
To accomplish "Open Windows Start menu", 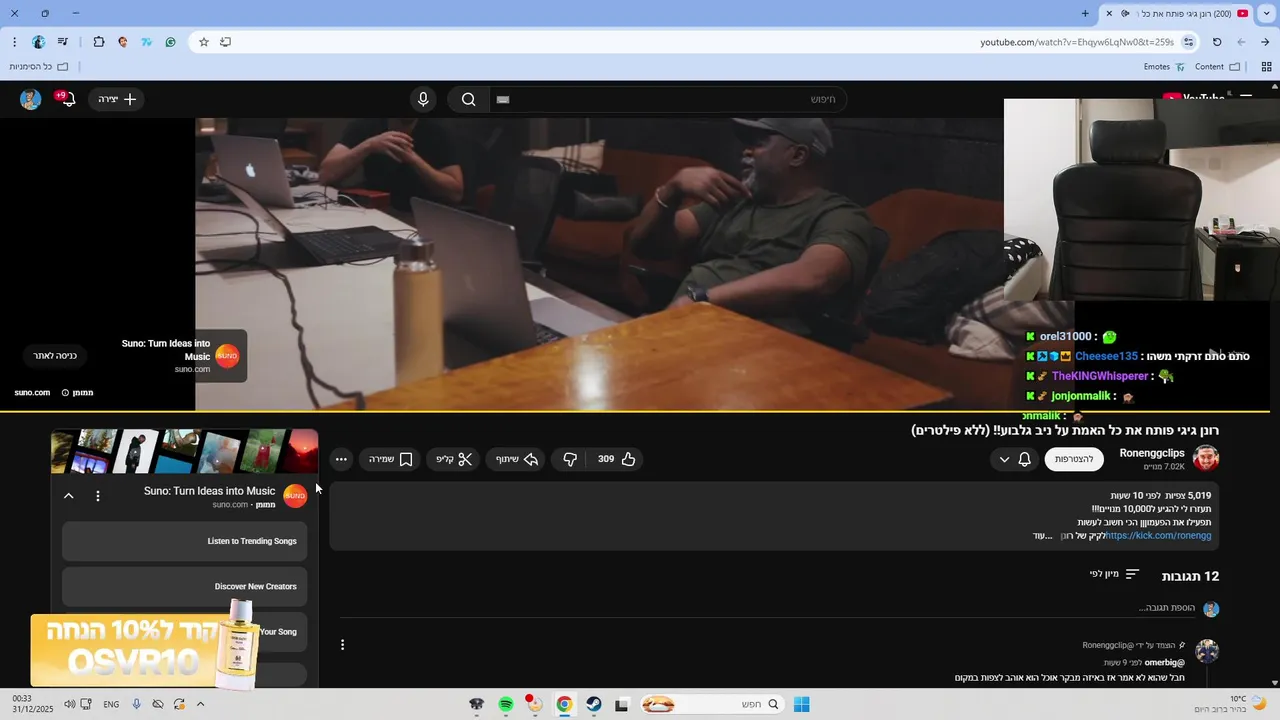I will click(x=801, y=704).
